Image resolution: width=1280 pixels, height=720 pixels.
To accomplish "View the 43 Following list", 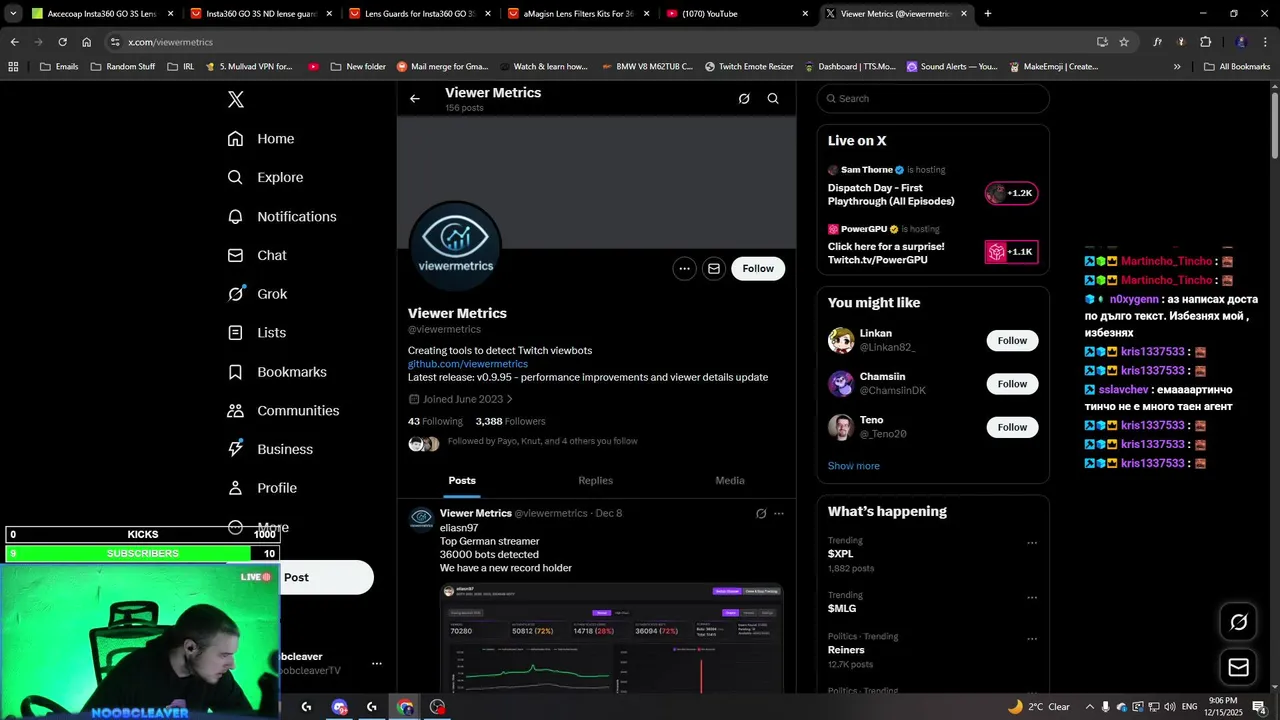I will pyautogui.click(x=435, y=421).
